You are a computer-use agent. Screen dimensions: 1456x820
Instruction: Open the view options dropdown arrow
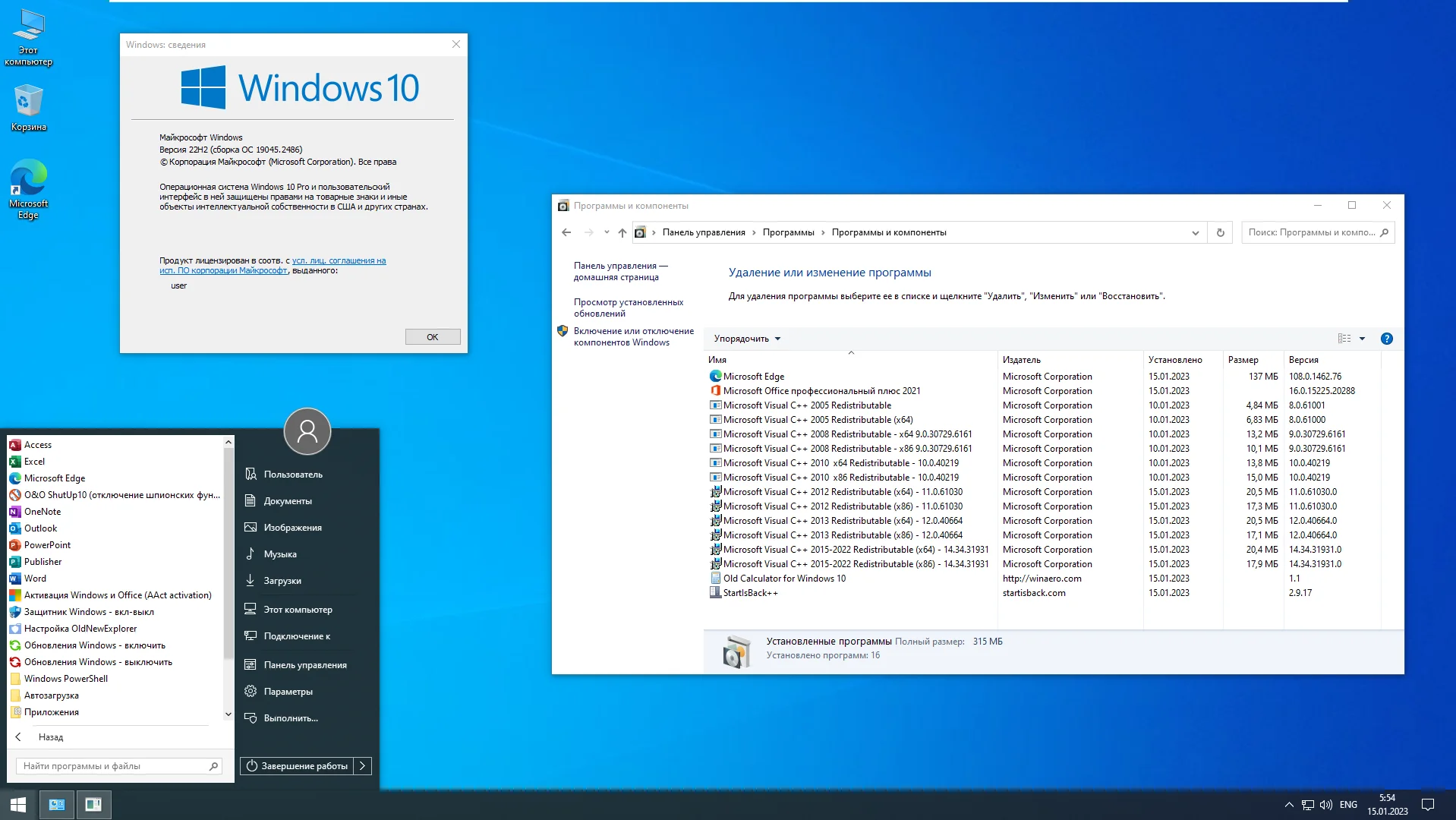coord(1363,339)
